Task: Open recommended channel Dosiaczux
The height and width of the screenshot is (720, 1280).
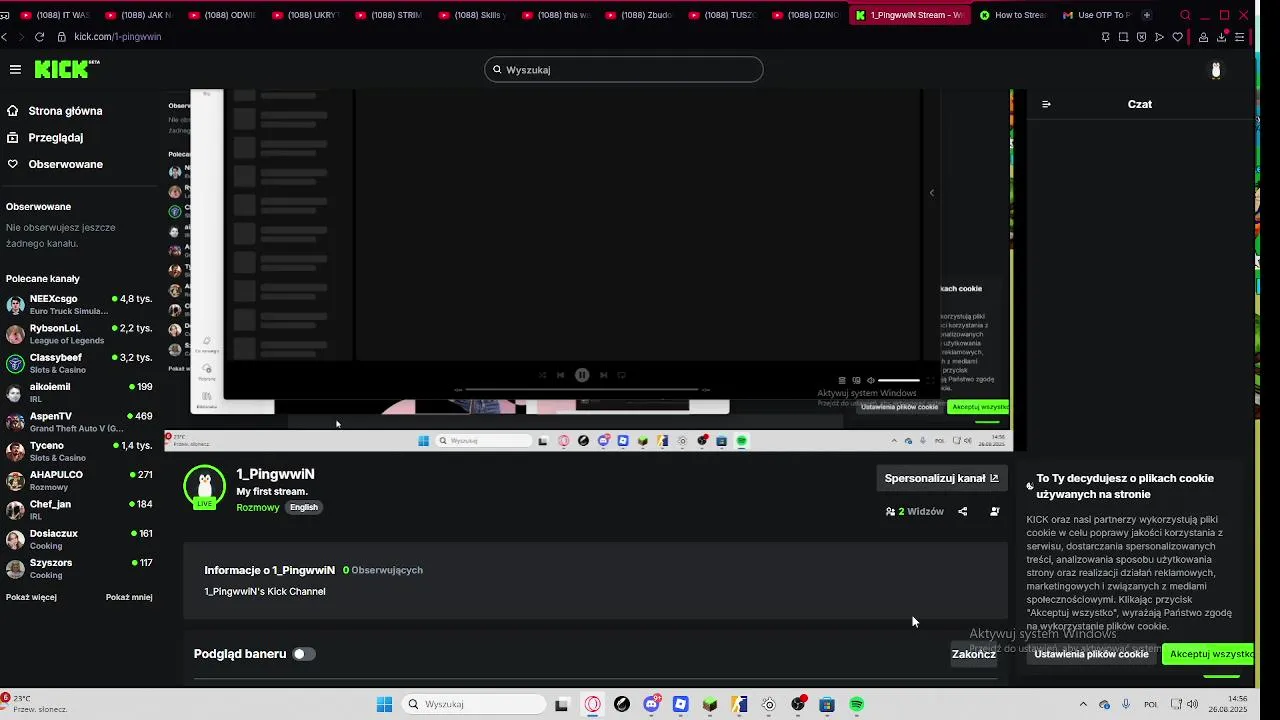Action: (80, 539)
